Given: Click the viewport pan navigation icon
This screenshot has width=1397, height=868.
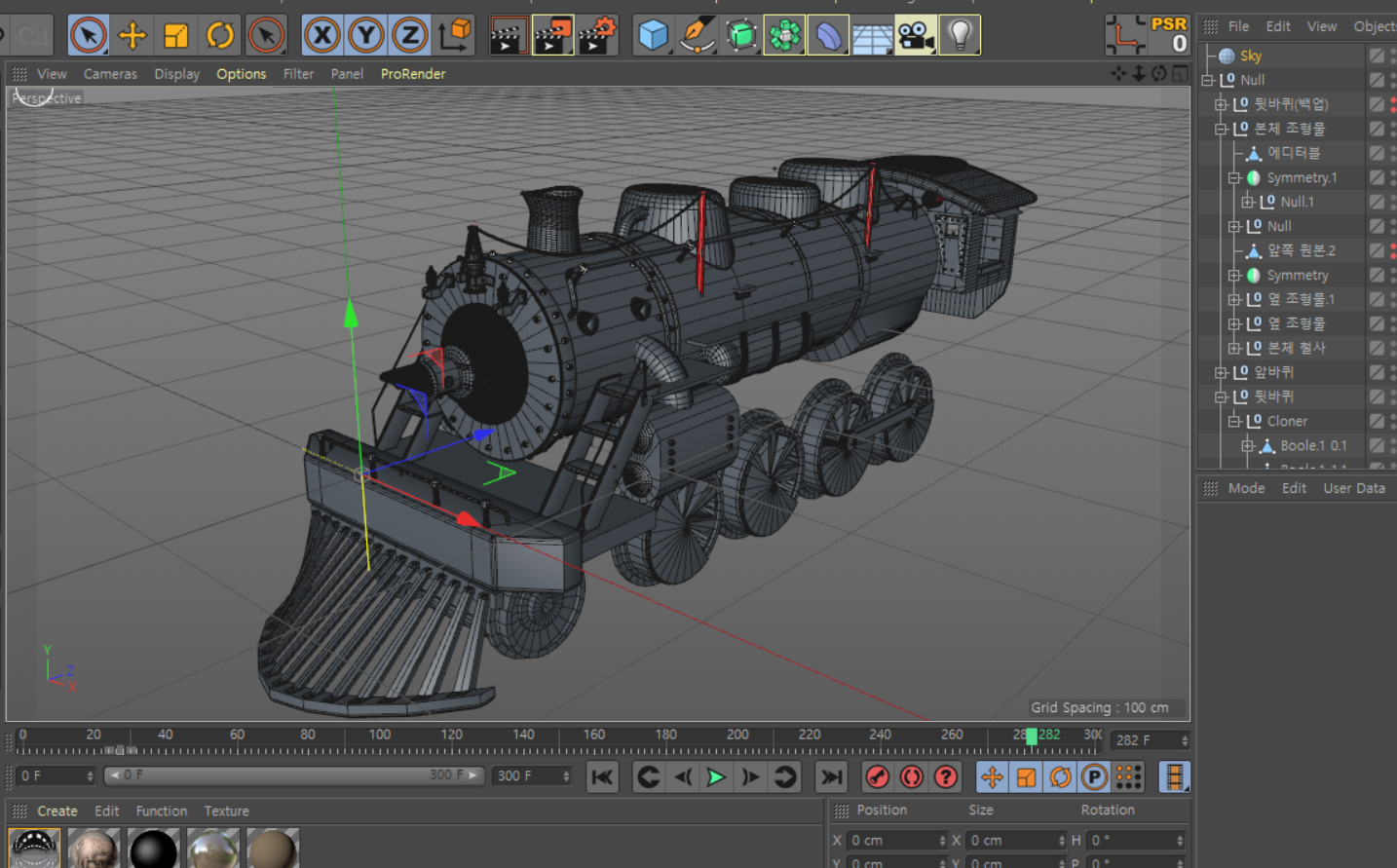Looking at the screenshot, I should click(x=1118, y=73).
